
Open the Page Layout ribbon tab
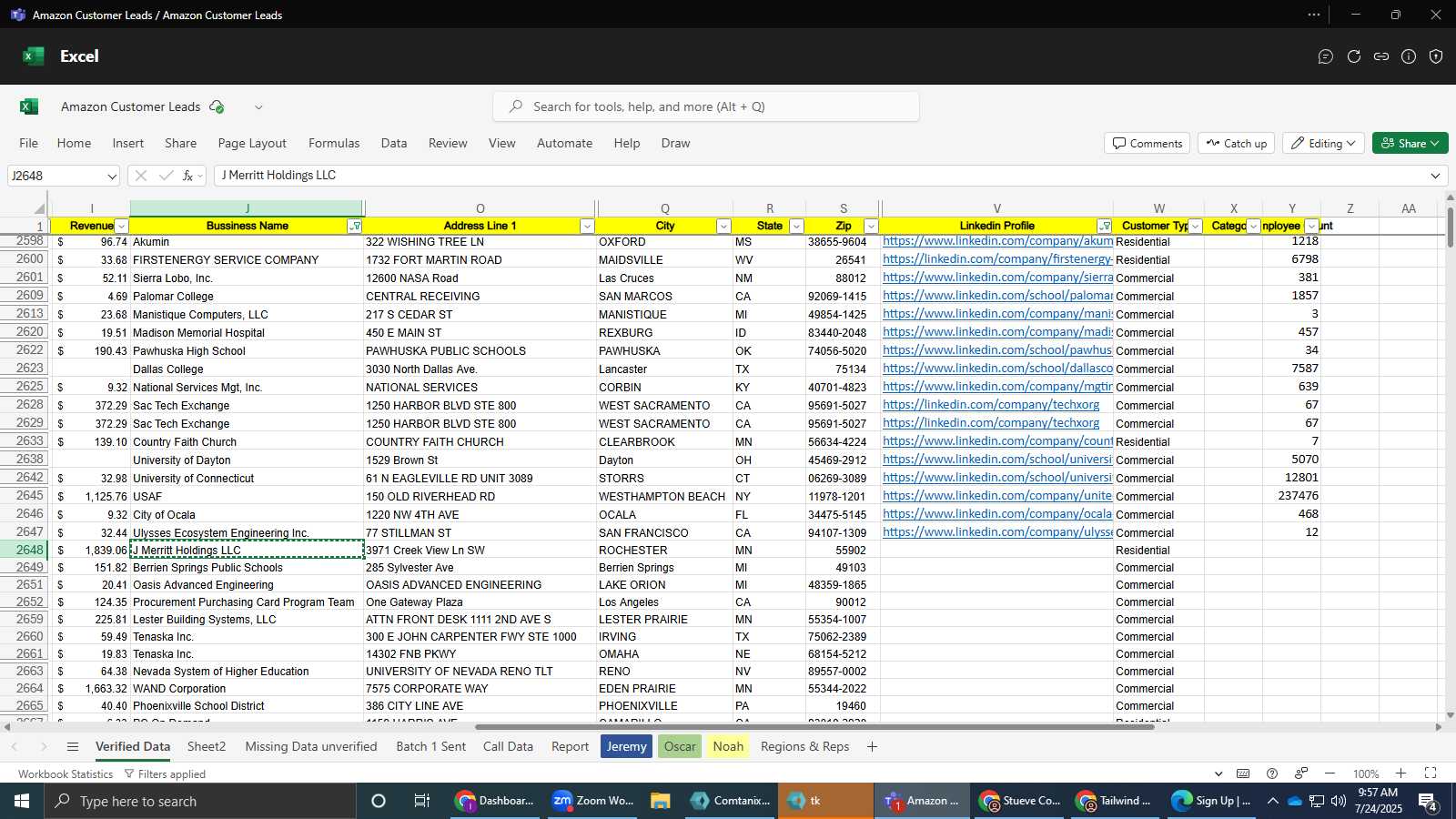[252, 143]
